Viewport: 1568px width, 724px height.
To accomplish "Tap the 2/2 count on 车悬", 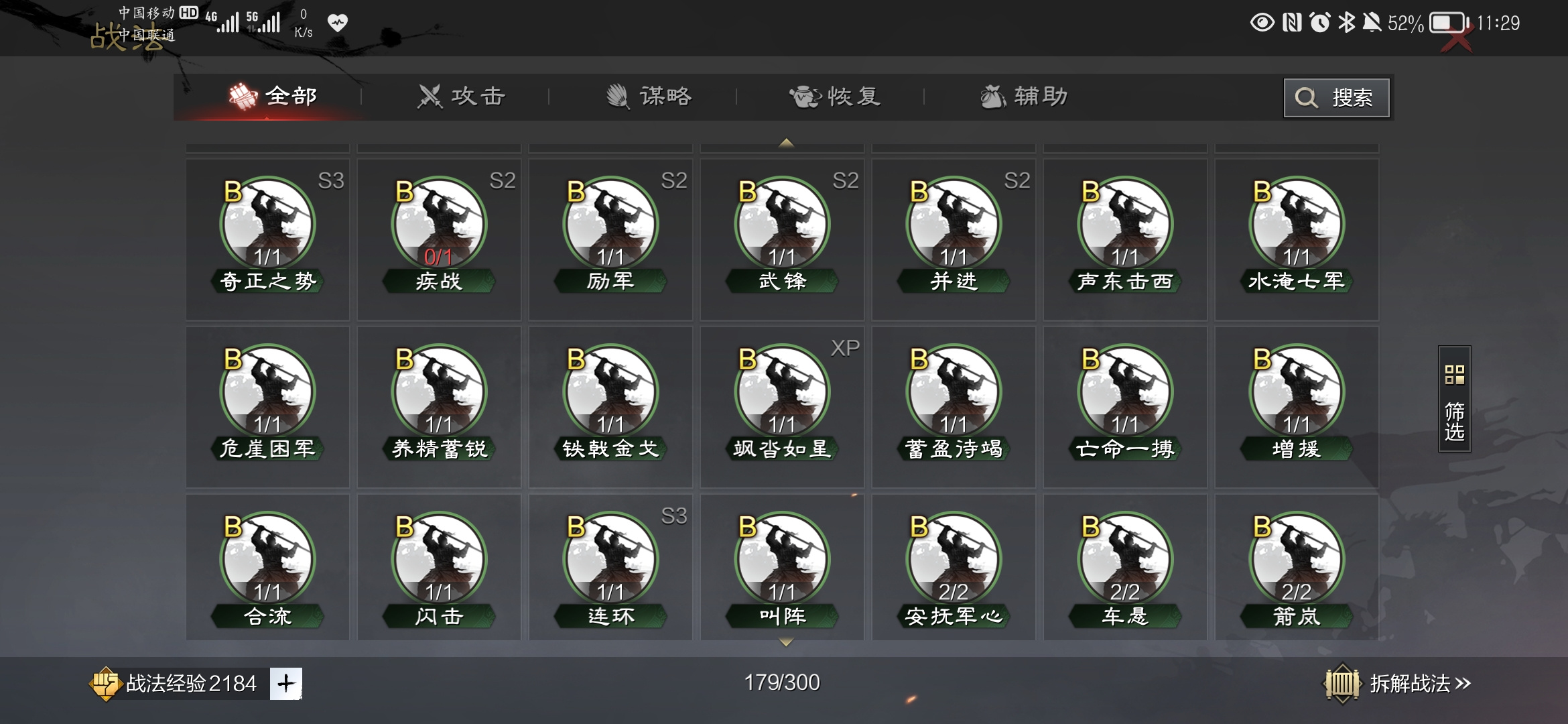I will (1125, 592).
